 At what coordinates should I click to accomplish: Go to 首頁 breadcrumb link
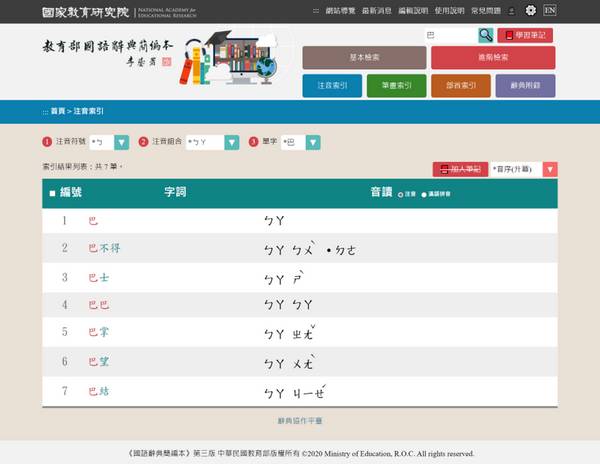(x=58, y=111)
